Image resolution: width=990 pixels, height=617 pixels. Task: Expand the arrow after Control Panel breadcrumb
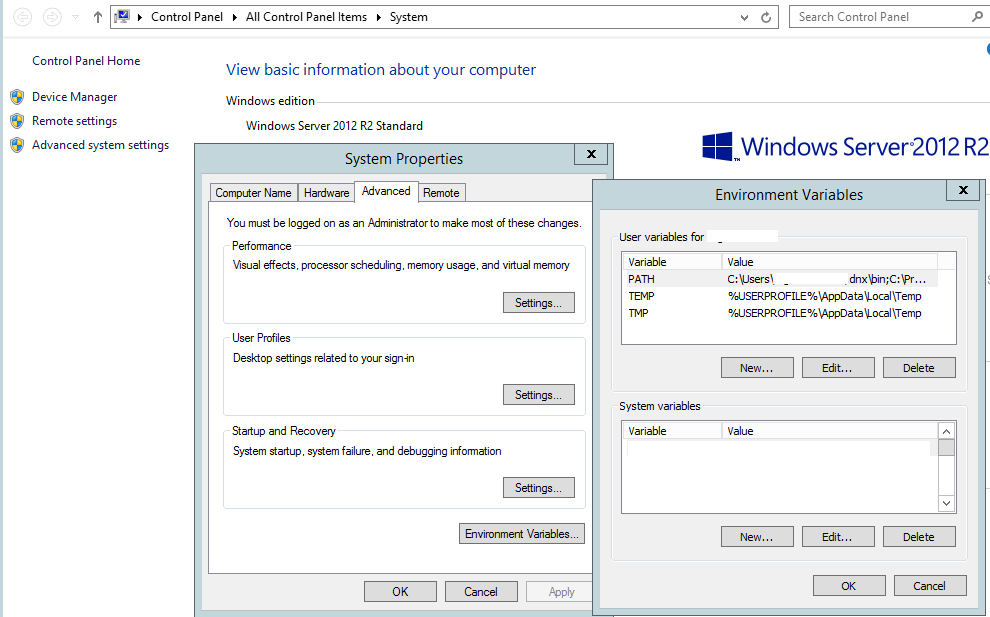(x=234, y=17)
